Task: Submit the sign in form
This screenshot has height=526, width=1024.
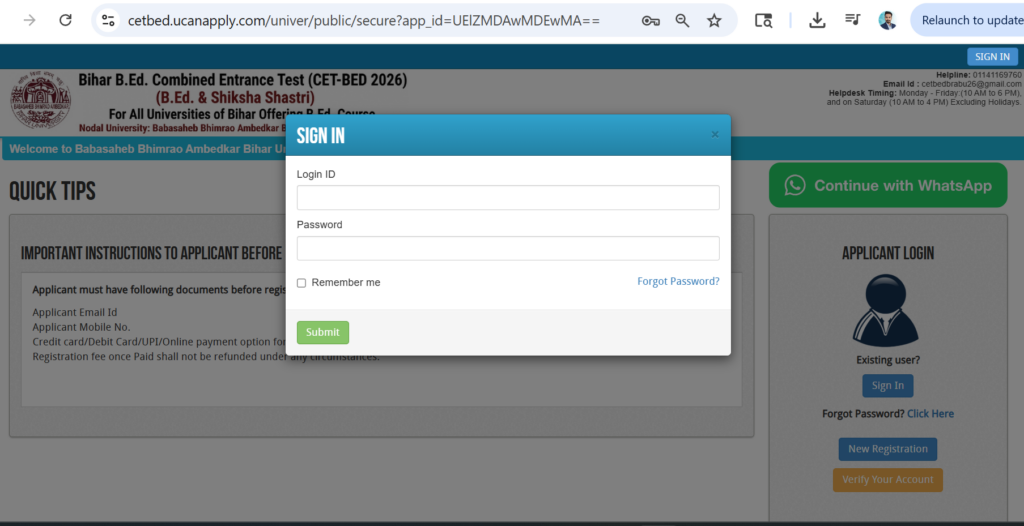Action: [323, 333]
